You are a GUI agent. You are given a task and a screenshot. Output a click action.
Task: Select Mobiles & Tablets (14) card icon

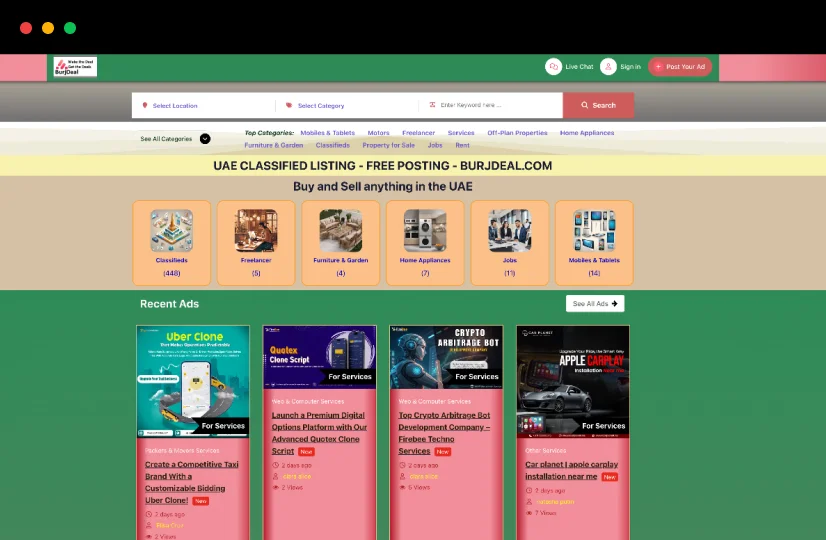[594, 231]
